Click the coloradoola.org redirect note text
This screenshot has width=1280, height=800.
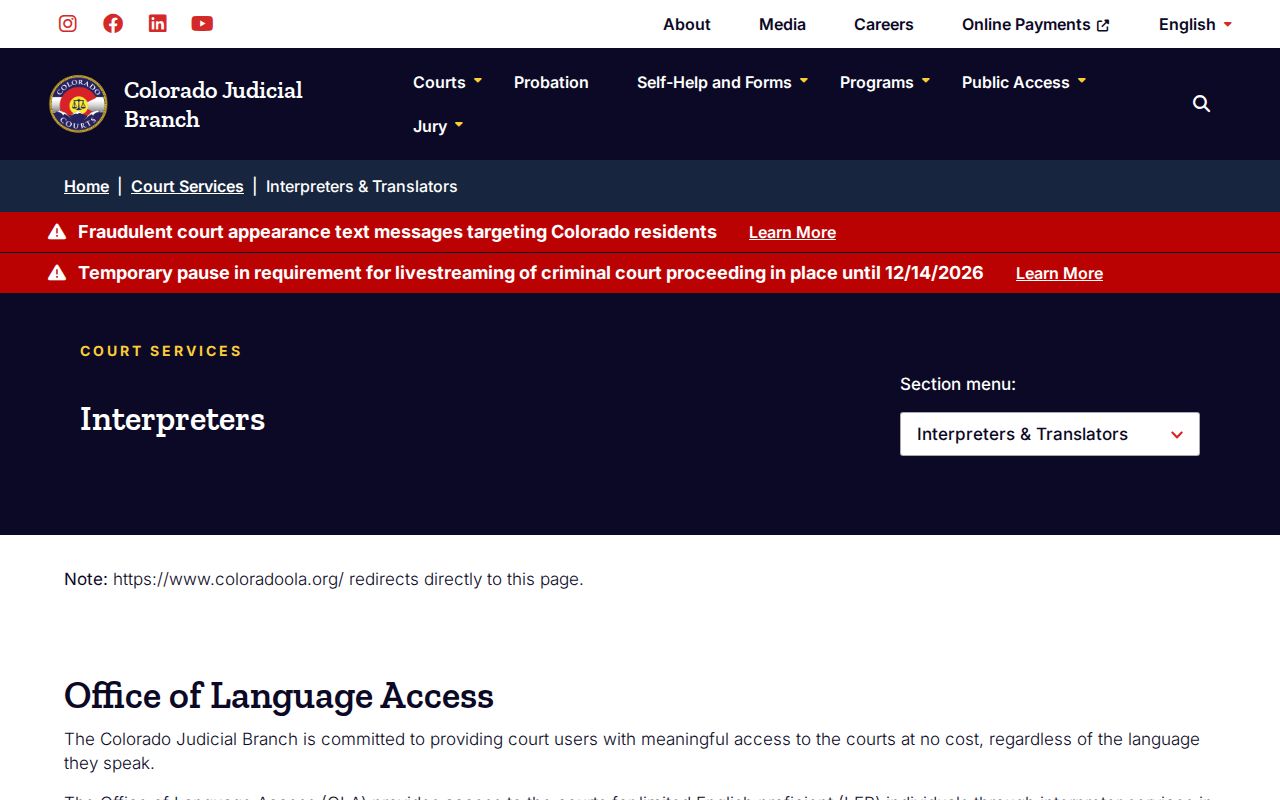323,579
